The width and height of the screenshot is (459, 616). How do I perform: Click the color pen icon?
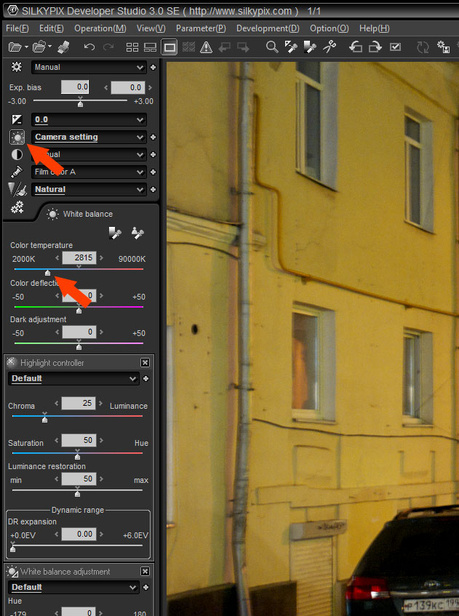pos(17,172)
